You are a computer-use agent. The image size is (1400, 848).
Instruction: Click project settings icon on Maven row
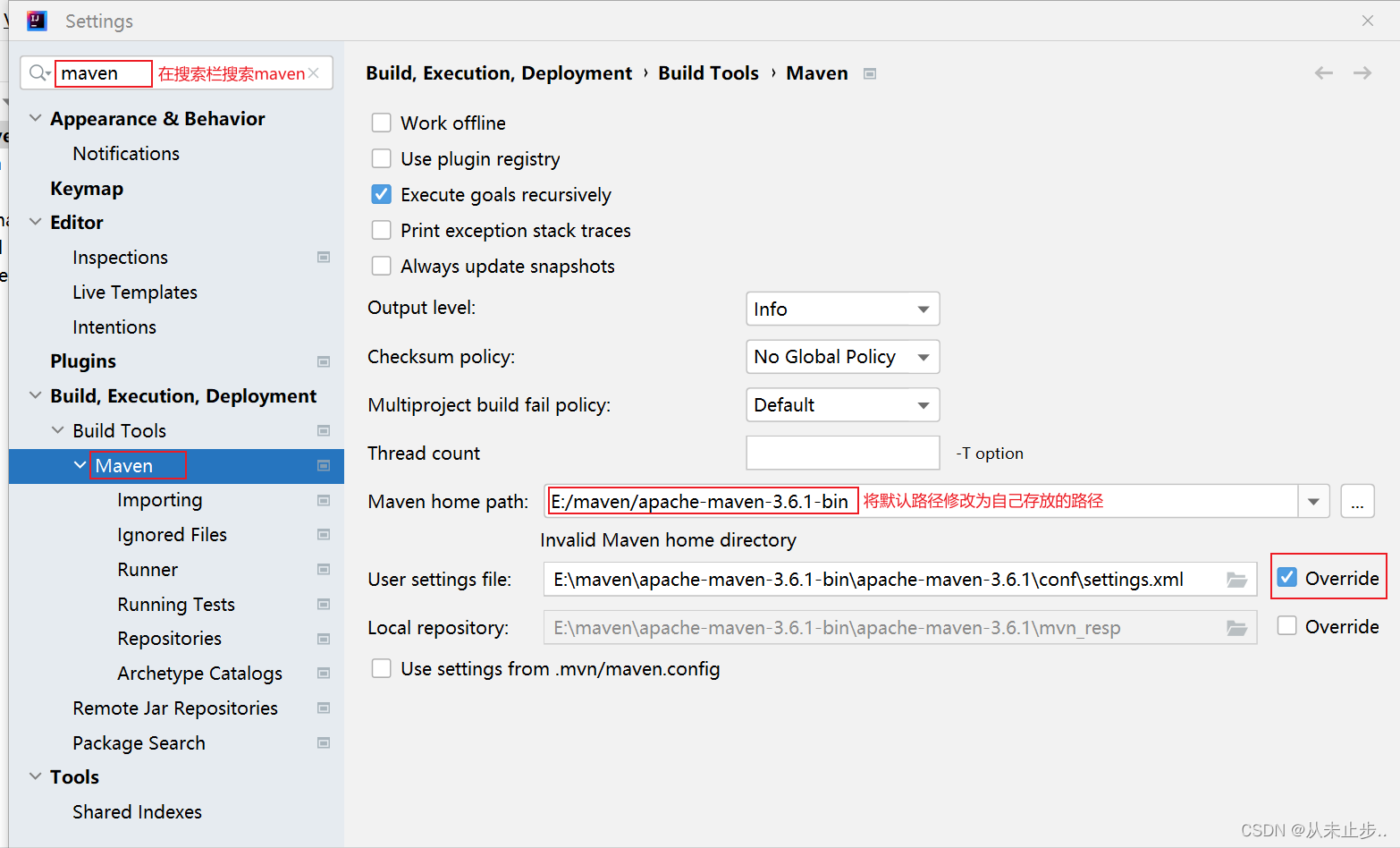(324, 466)
